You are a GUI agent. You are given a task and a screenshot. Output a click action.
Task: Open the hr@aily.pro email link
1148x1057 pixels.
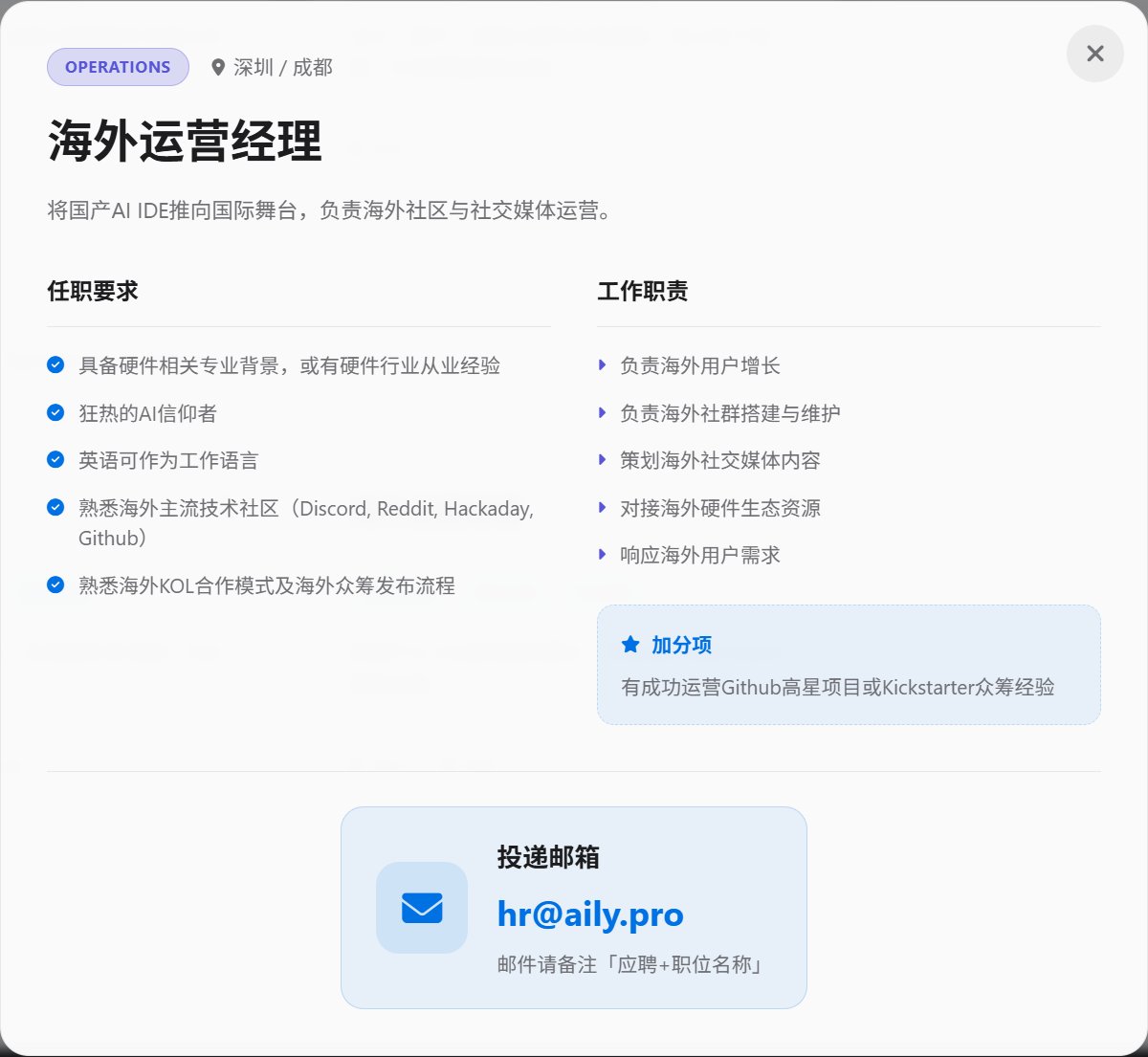click(590, 914)
